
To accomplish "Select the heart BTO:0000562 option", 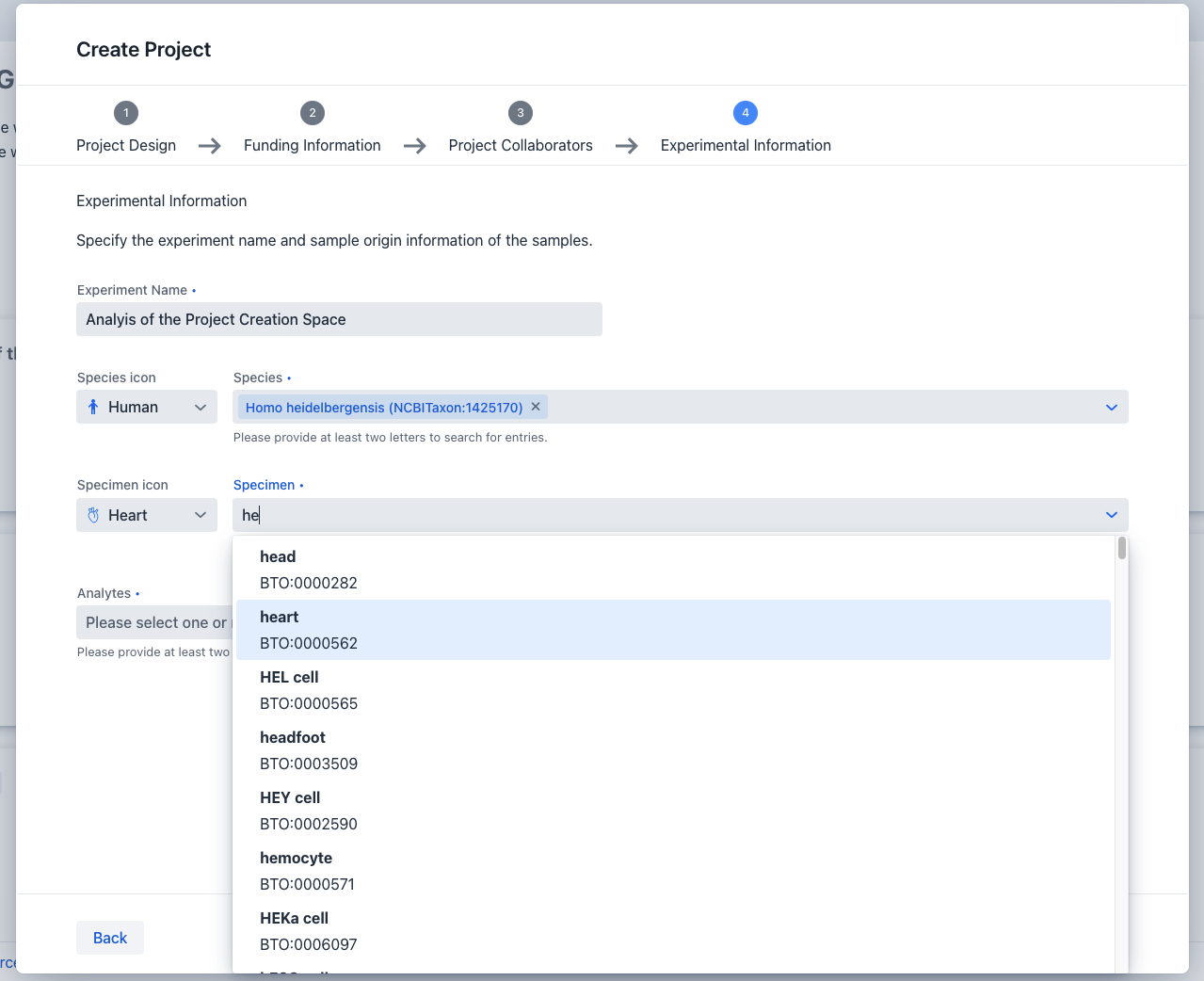I will pyautogui.click(x=672, y=630).
